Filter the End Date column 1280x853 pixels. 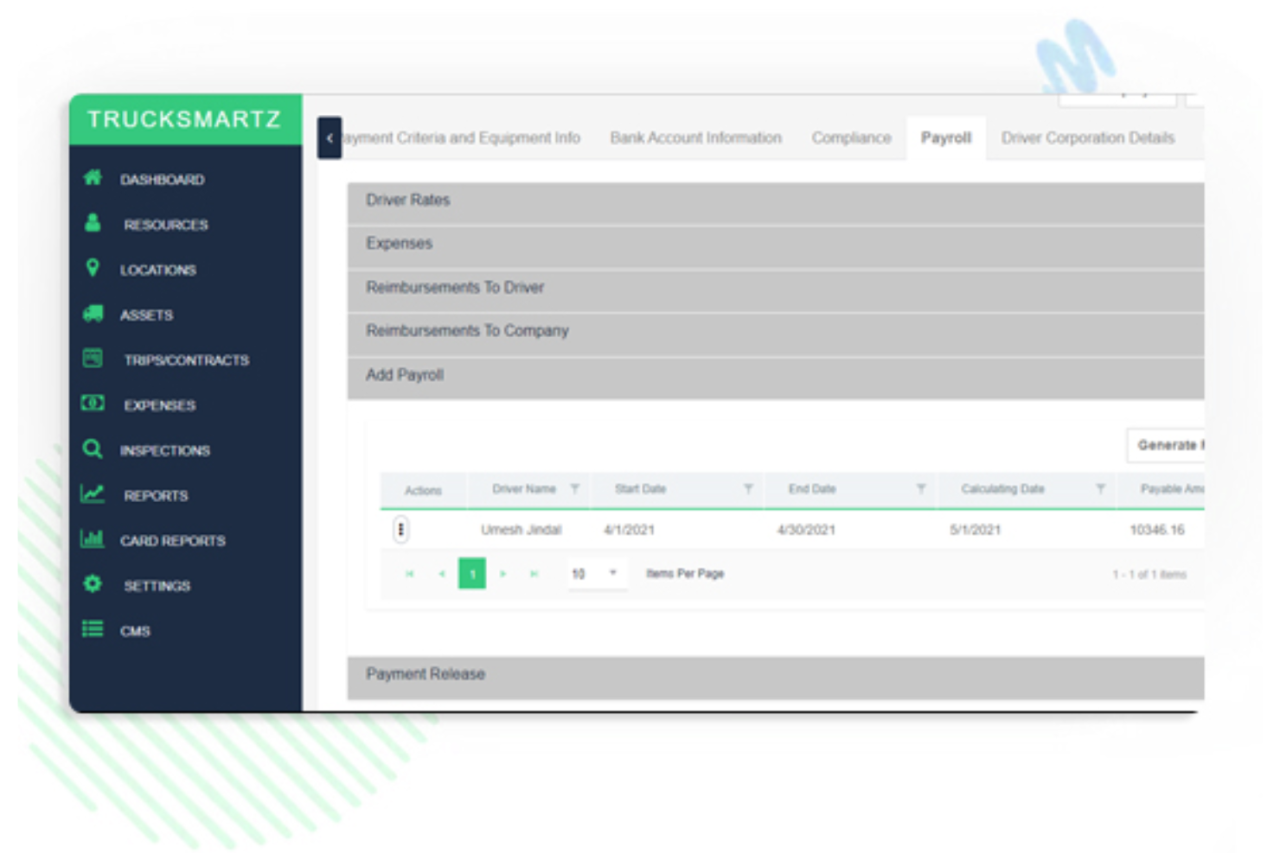(921, 489)
